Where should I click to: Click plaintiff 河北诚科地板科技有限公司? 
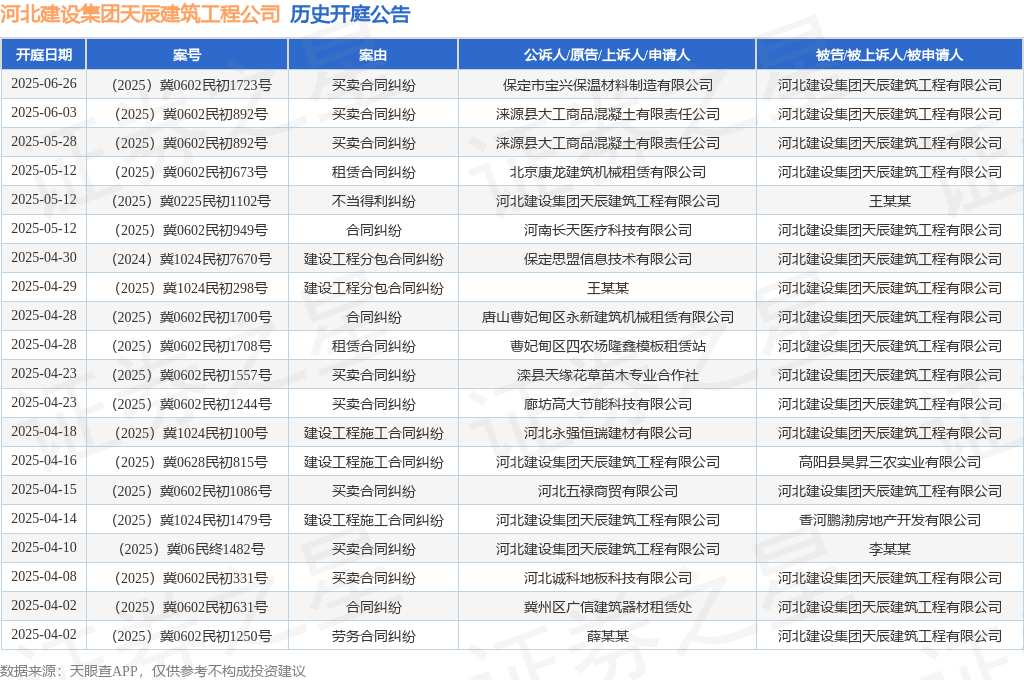click(x=607, y=578)
